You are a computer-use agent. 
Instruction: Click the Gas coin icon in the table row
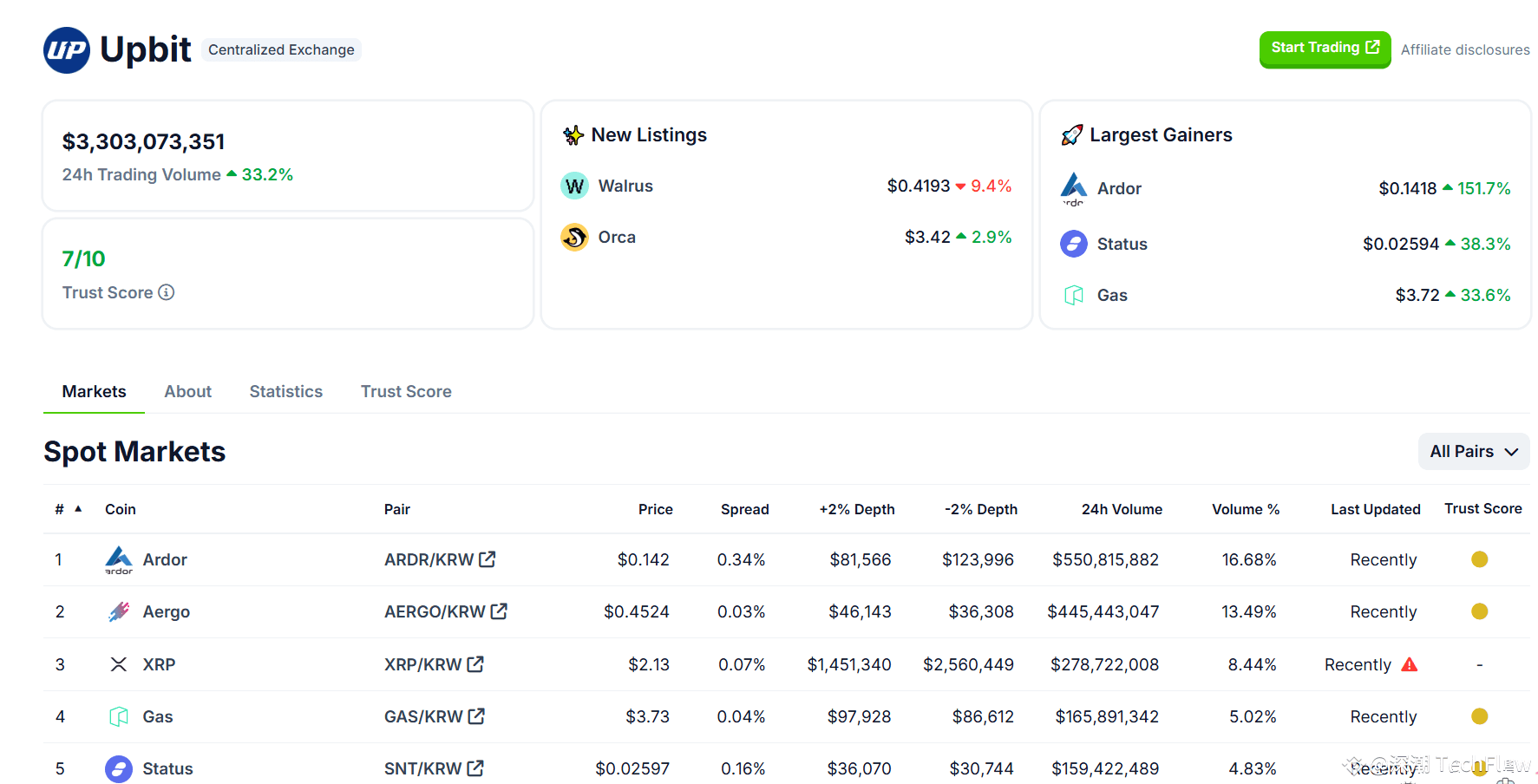pos(119,716)
